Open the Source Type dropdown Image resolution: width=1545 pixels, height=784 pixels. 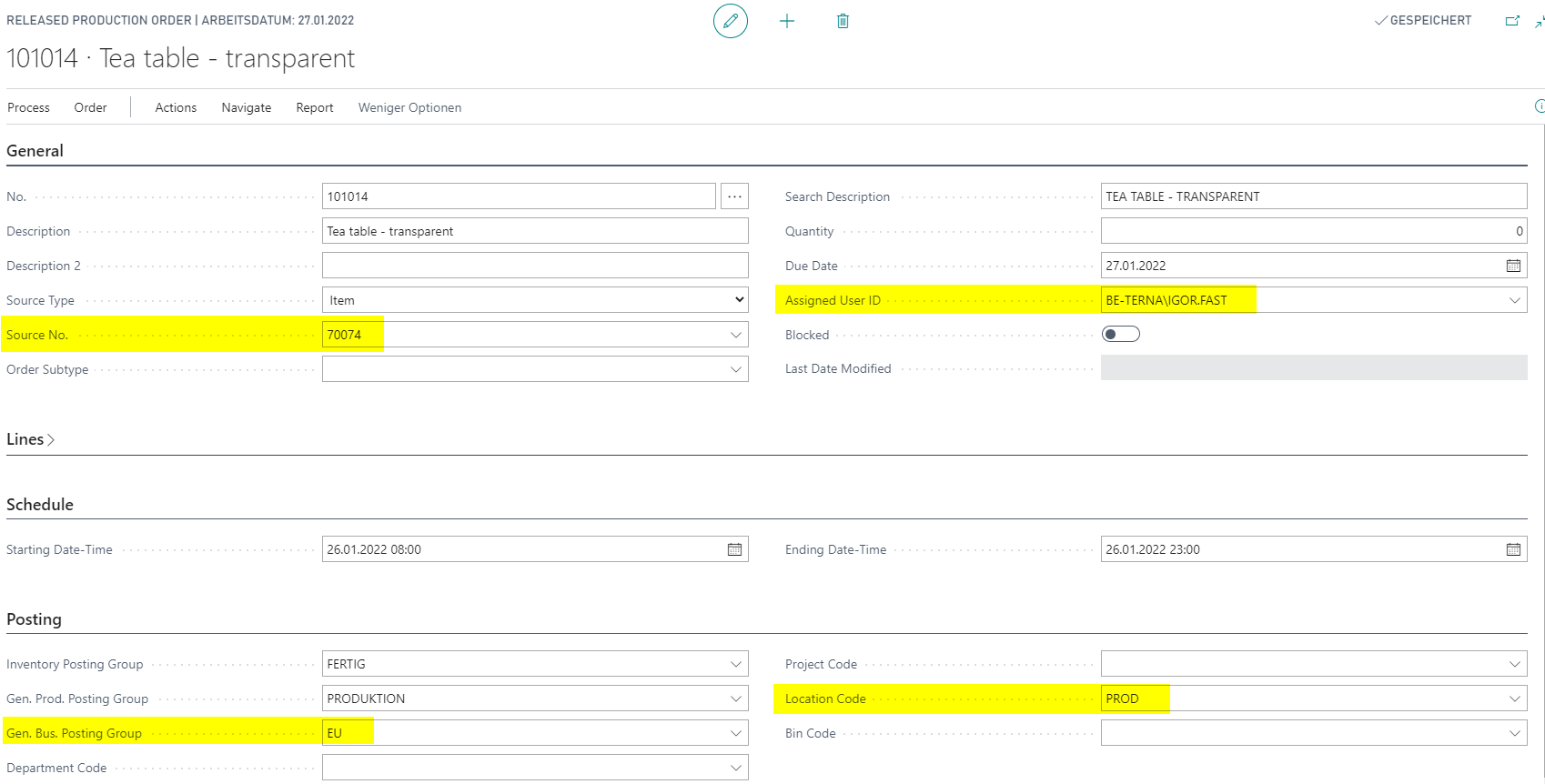point(535,300)
